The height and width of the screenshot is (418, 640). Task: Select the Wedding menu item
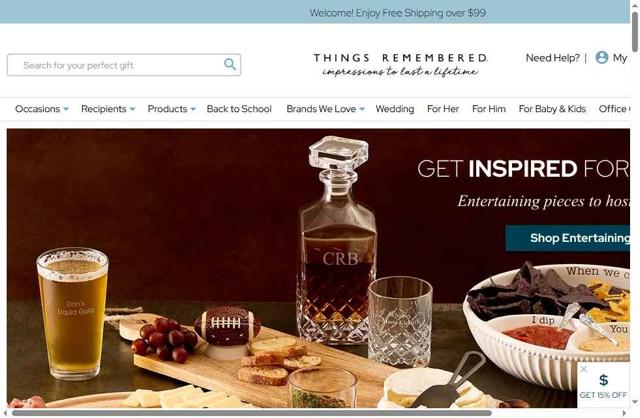click(395, 109)
